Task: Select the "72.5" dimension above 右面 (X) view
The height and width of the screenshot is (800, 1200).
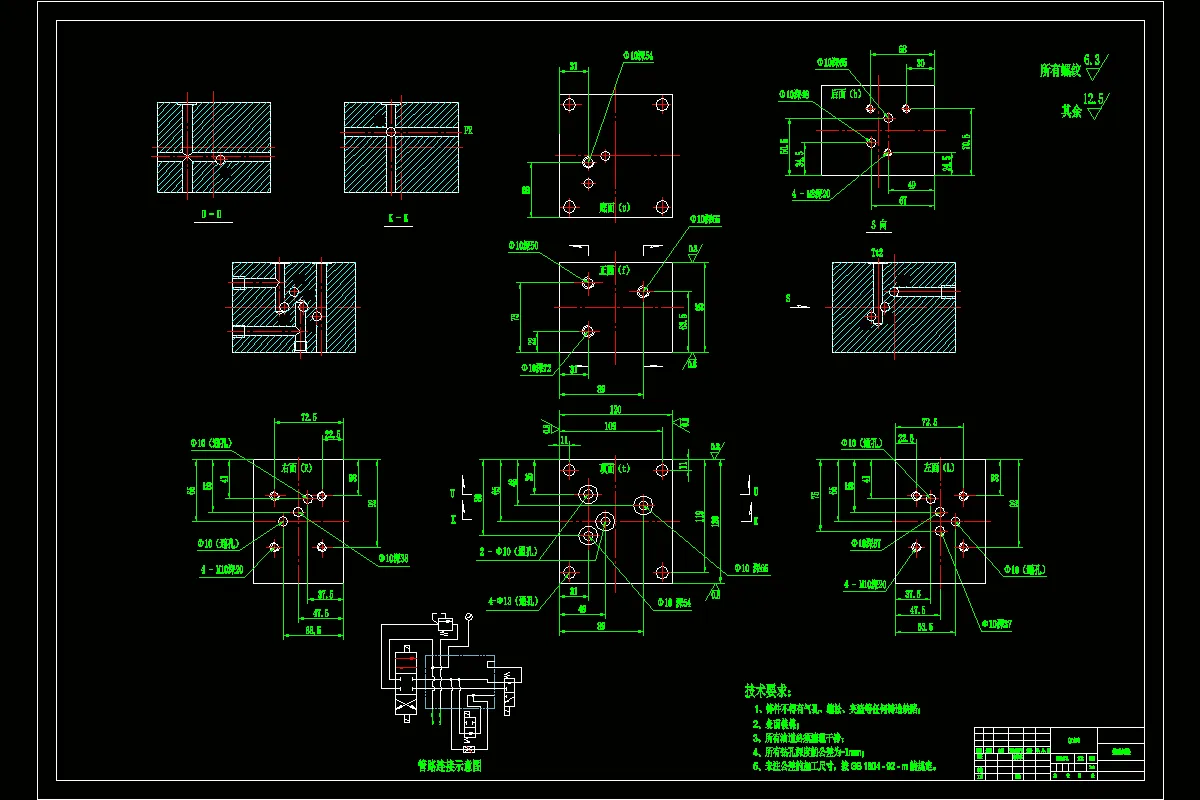Action: [x=308, y=415]
